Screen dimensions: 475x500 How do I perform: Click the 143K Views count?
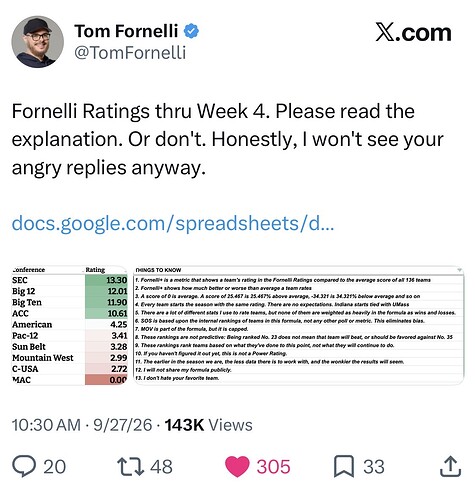point(208,425)
